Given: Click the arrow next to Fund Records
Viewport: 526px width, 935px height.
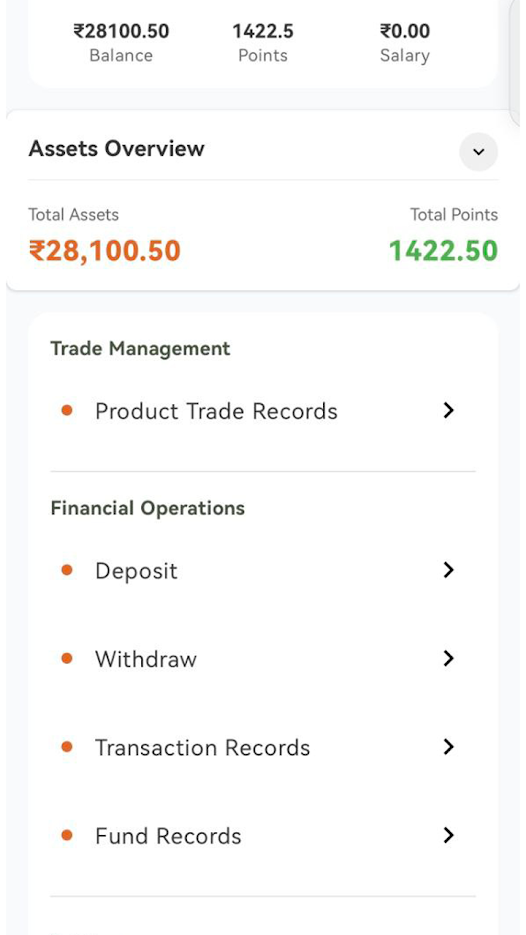Looking at the screenshot, I should point(448,835).
